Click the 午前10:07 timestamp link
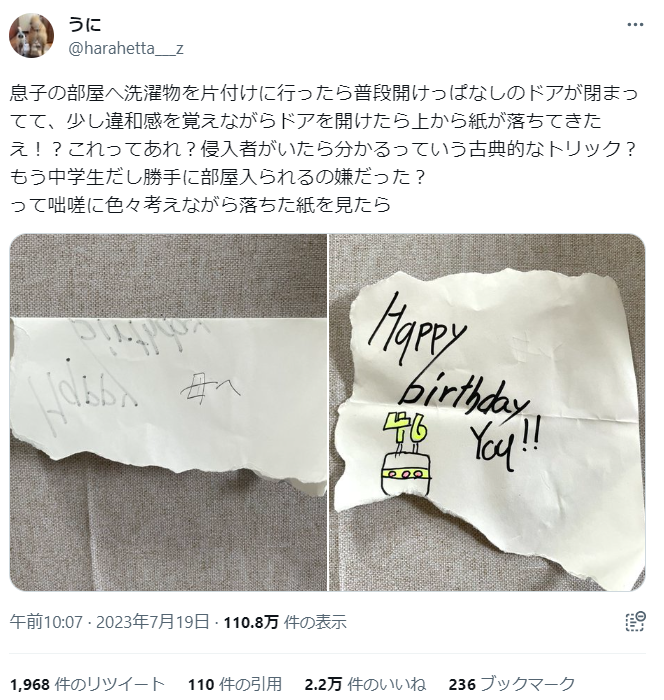The width and height of the screenshot is (664, 700). [46, 622]
